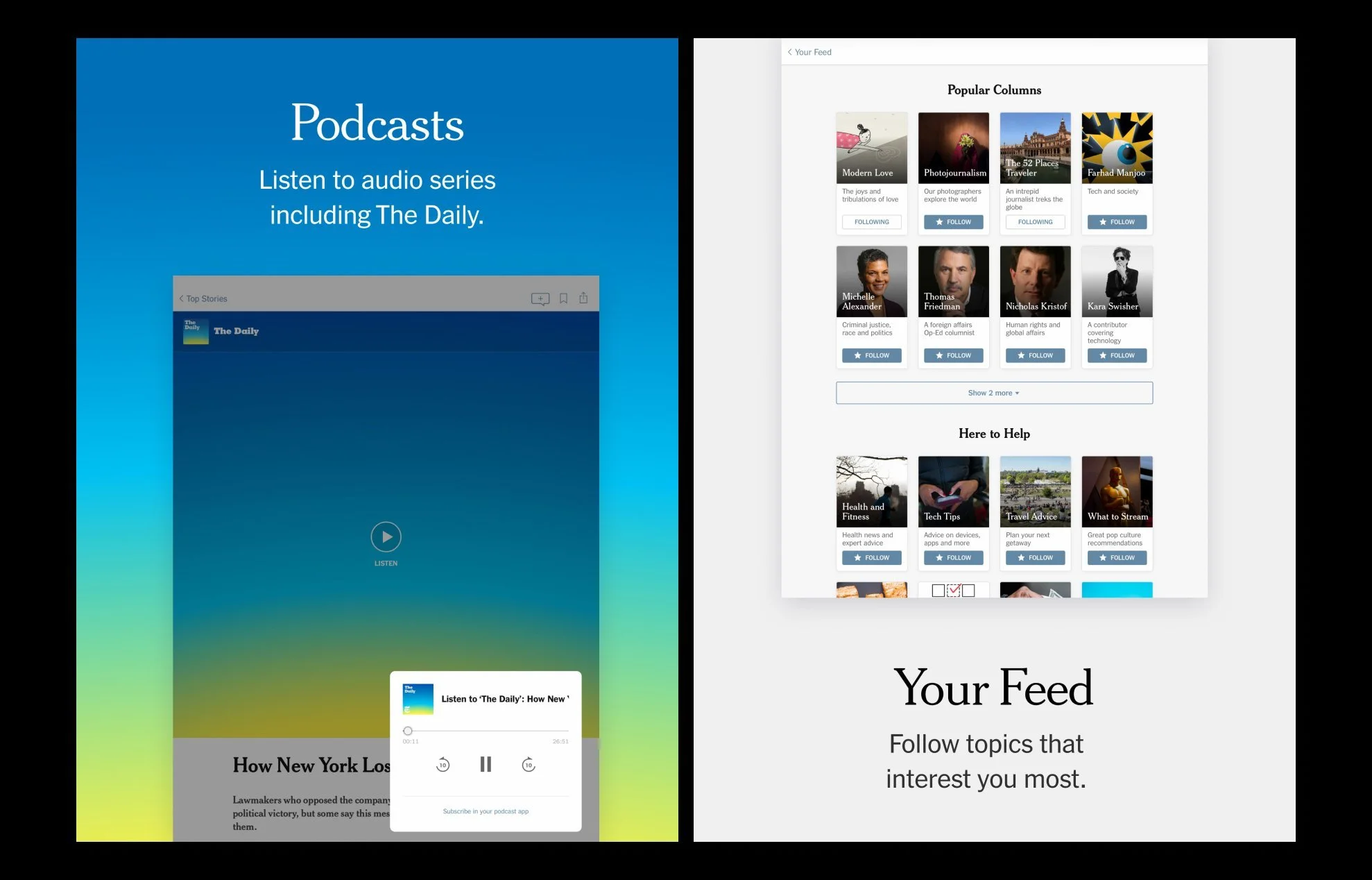Follow Travel Advice
The height and width of the screenshot is (880, 1372).
click(1036, 558)
